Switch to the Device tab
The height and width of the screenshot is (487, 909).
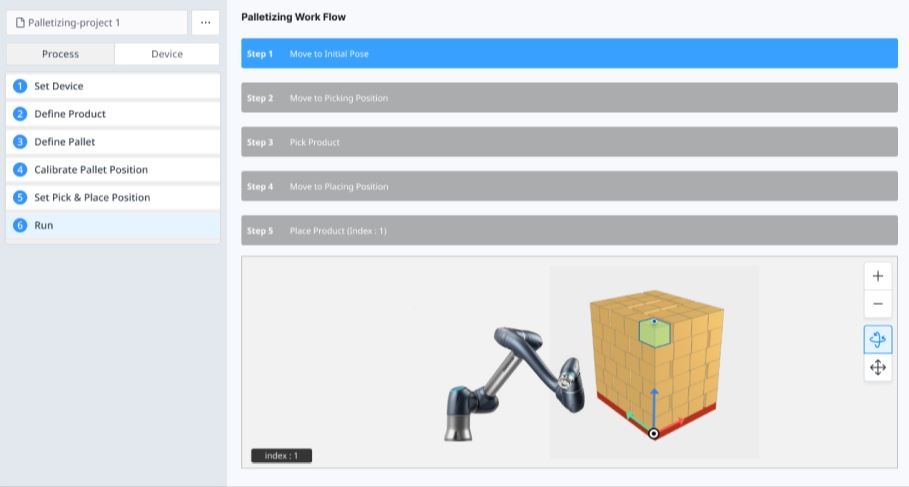[x=167, y=54]
